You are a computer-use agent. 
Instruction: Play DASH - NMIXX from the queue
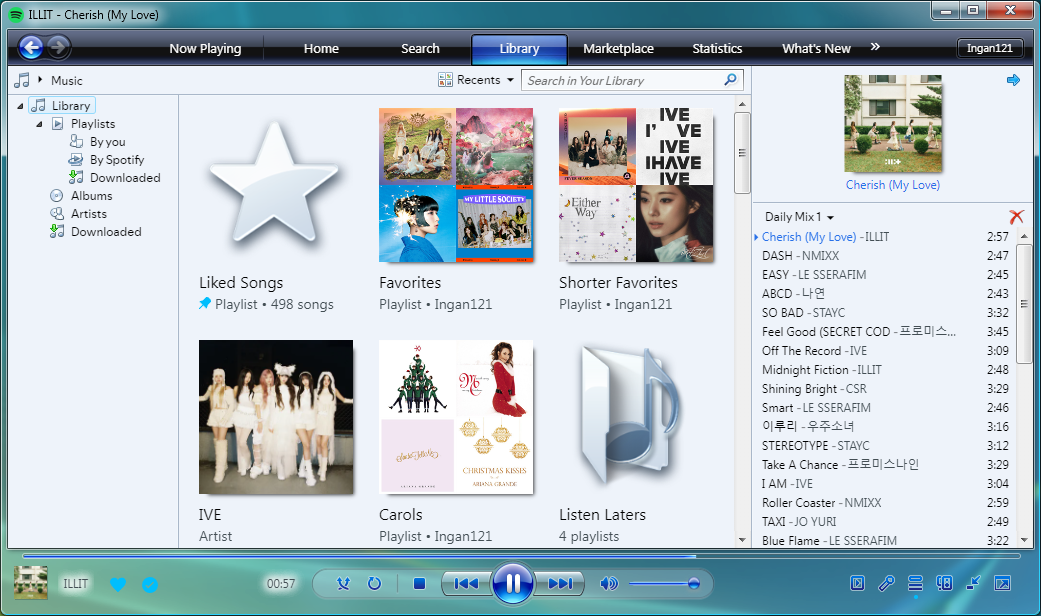click(x=885, y=256)
